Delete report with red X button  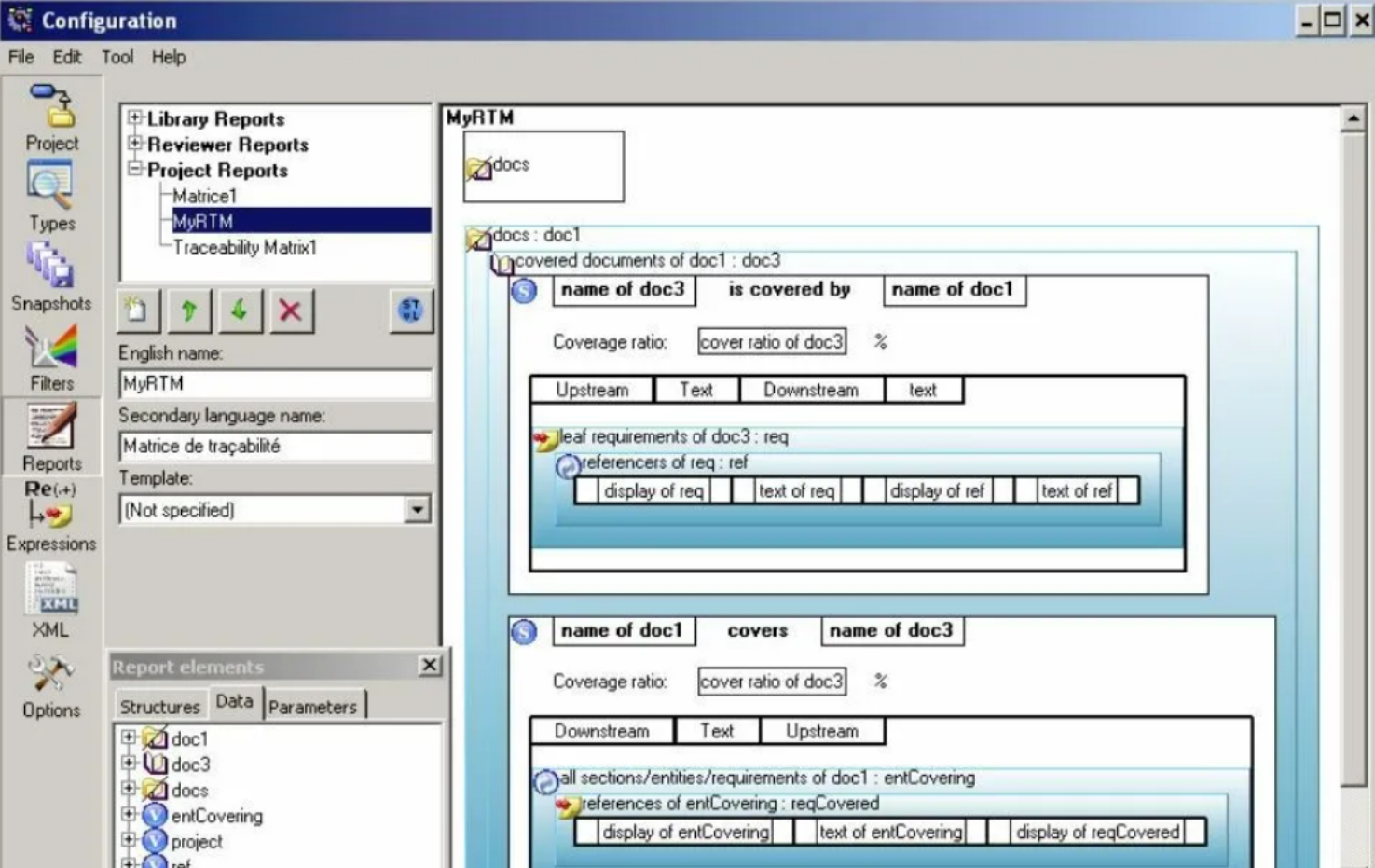click(290, 310)
